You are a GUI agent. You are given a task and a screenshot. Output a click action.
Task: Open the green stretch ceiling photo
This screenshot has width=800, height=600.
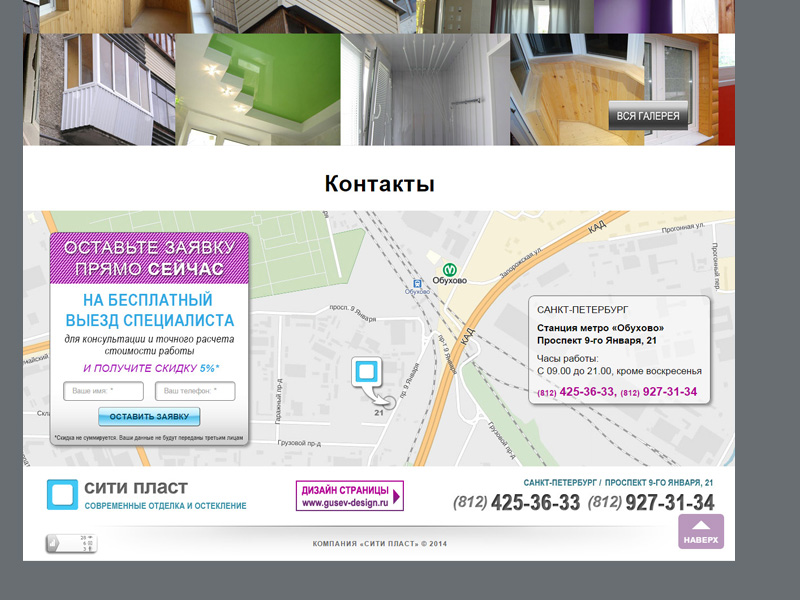(x=258, y=89)
